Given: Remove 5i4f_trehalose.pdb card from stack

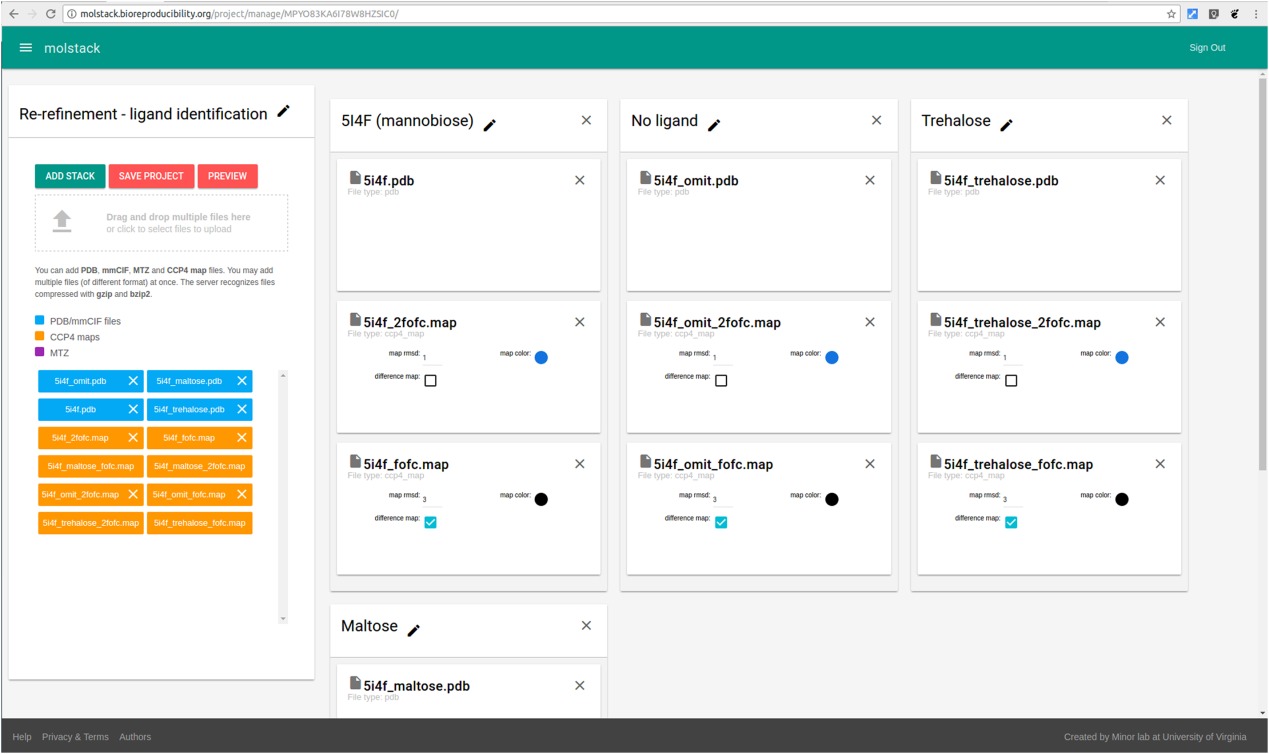Looking at the screenshot, I should [x=1160, y=180].
